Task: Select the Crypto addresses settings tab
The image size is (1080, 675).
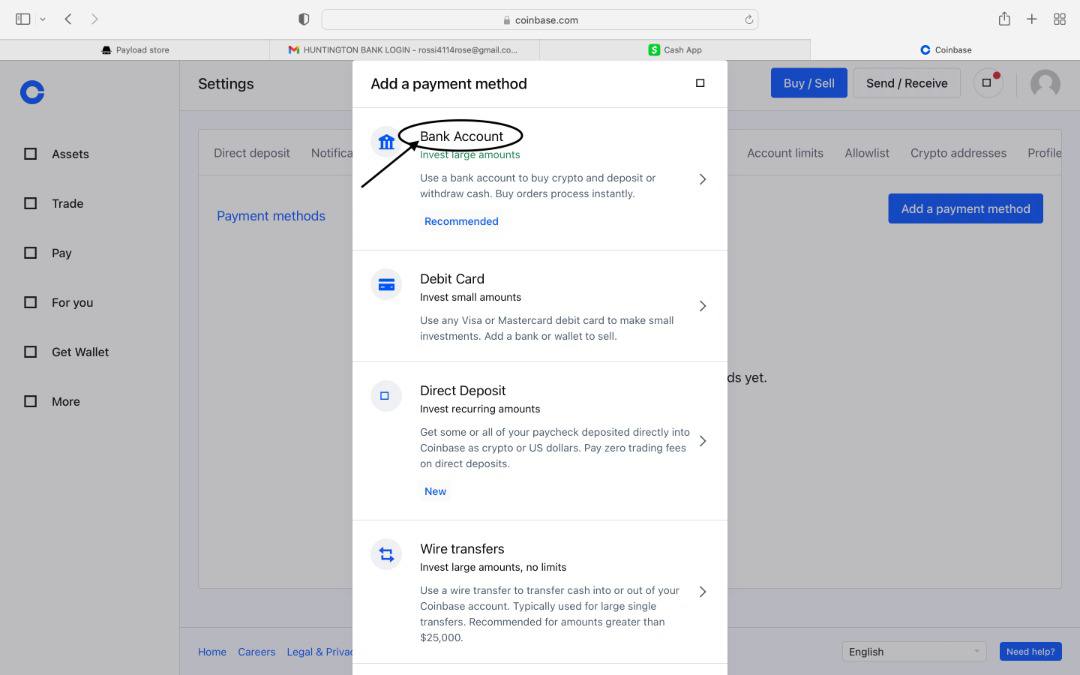Action: pos(958,153)
